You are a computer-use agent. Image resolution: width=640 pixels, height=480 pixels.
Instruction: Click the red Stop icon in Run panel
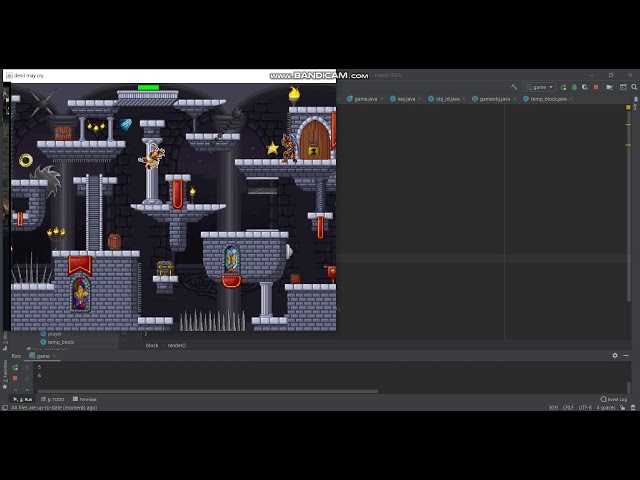15,378
